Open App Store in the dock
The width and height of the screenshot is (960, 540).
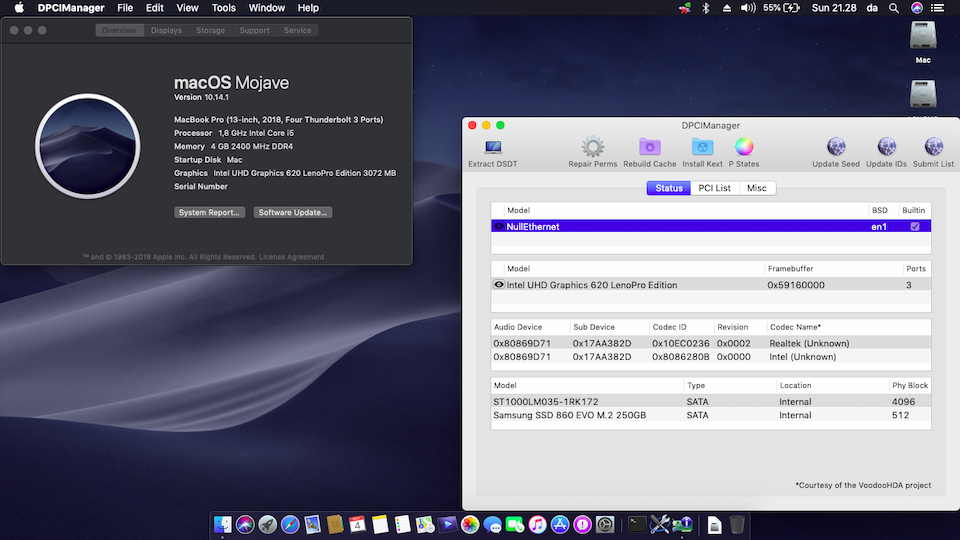click(560, 525)
